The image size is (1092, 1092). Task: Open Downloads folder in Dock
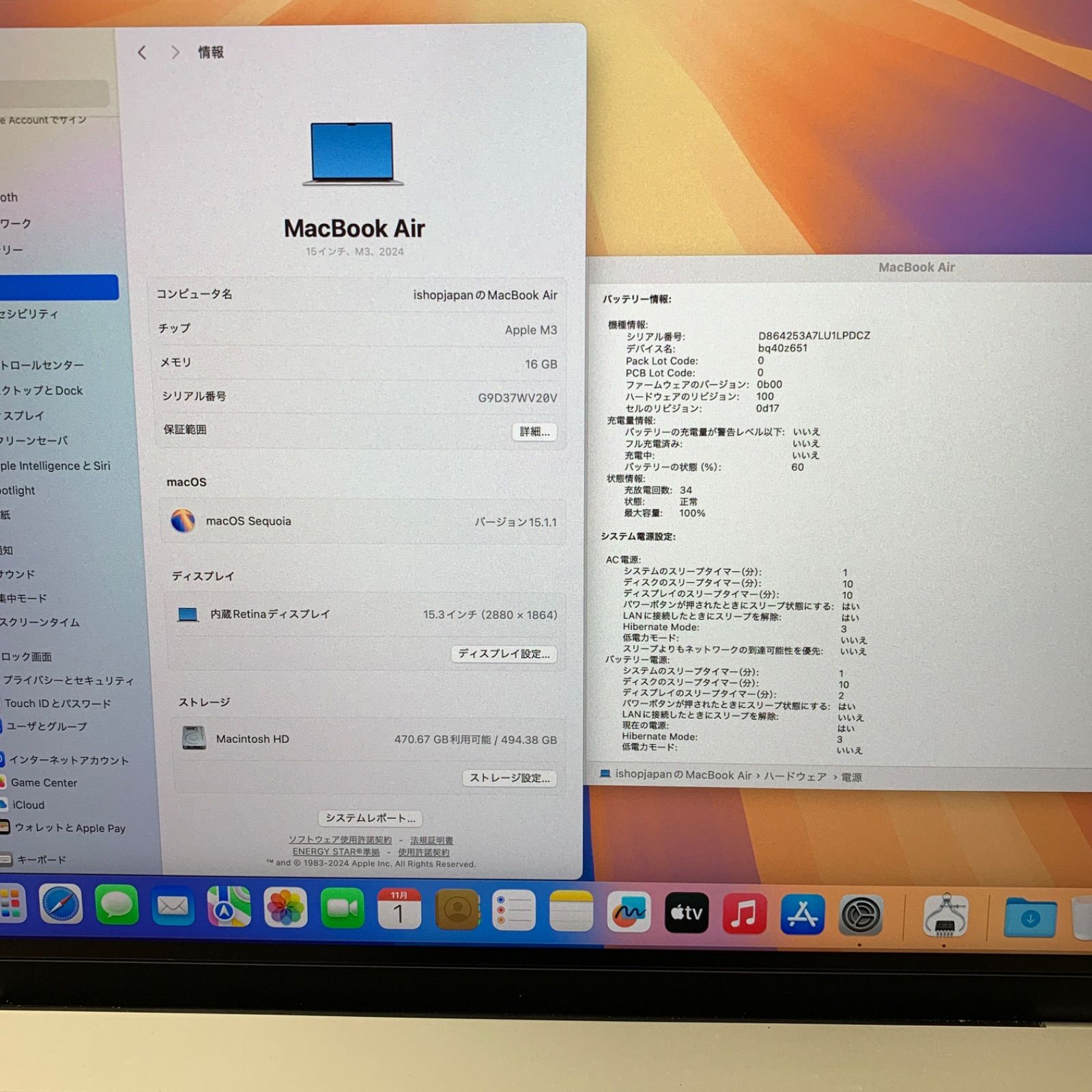click(1030, 919)
